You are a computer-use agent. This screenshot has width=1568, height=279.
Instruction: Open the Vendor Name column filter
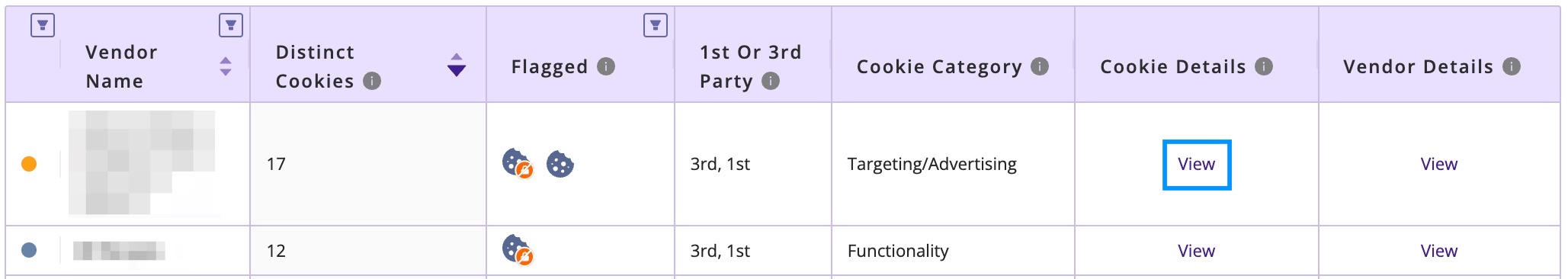231,25
